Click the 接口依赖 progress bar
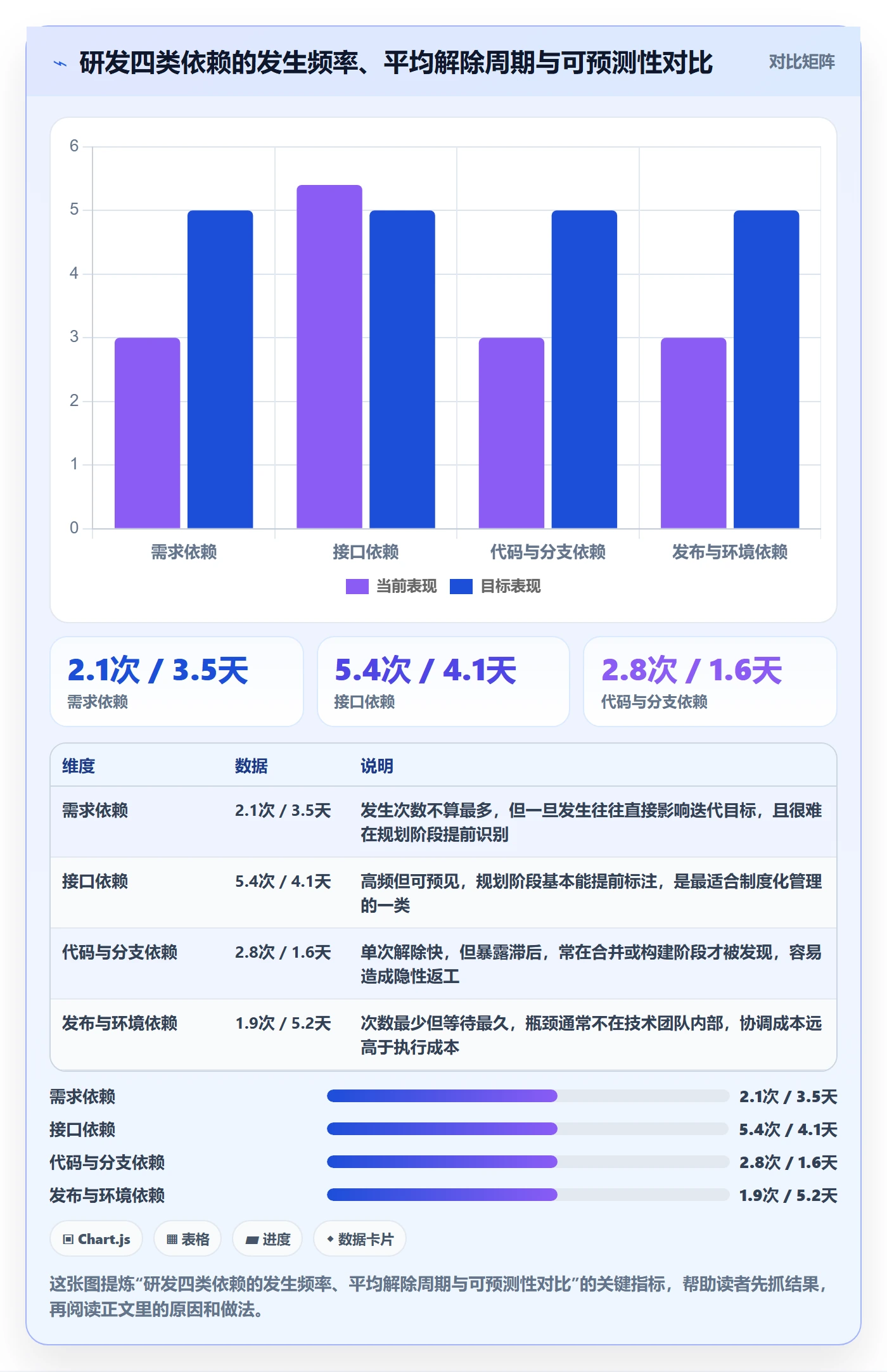This screenshot has height=1372, width=887. pos(528,1129)
